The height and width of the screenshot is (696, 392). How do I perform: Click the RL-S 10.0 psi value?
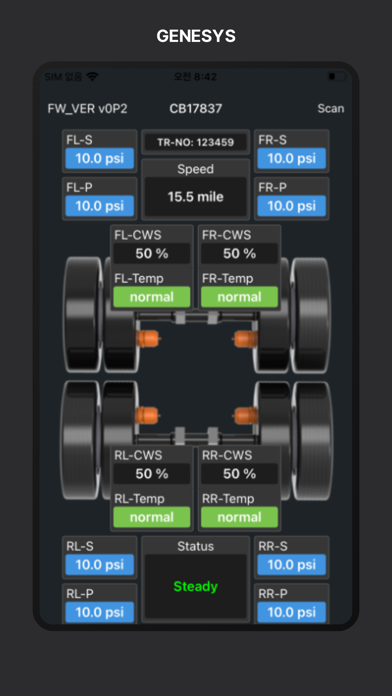(99, 565)
